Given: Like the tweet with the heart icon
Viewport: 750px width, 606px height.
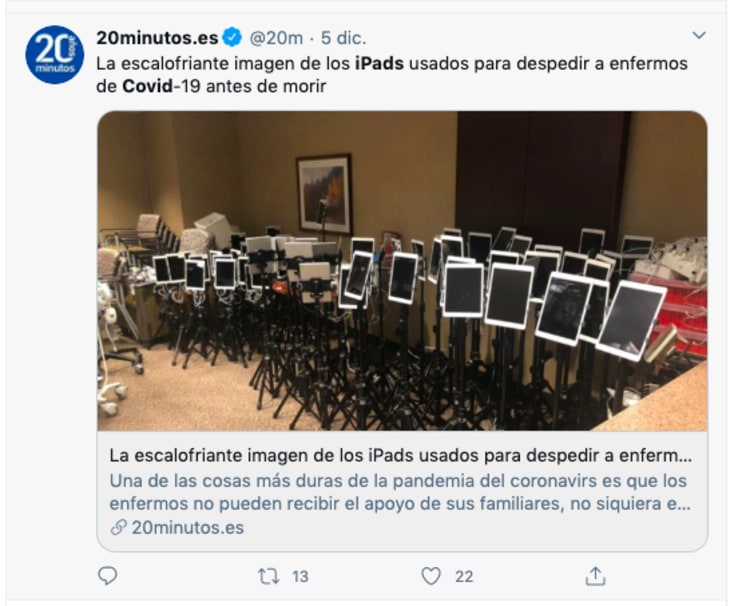Looking at the screenshot, I should (x=431, y=576).
